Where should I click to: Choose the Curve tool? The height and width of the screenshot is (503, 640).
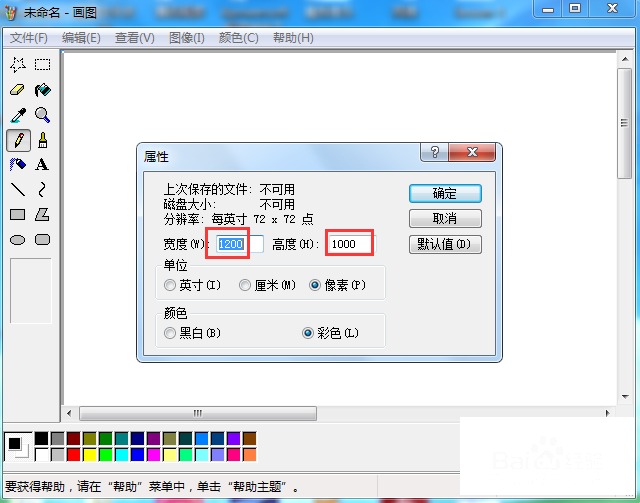click(42, 190)
